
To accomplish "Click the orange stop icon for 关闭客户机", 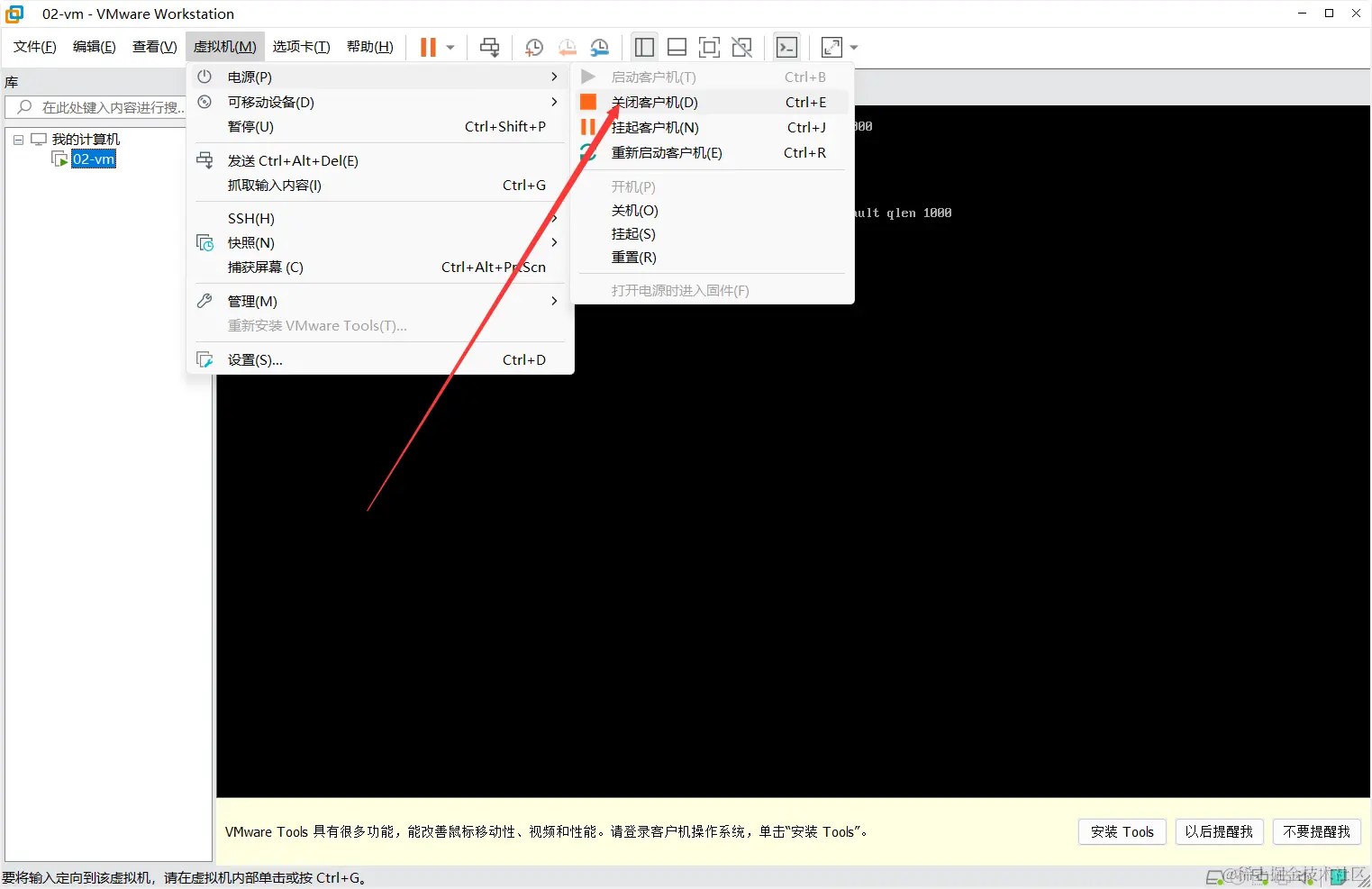I will coord(588,102).
